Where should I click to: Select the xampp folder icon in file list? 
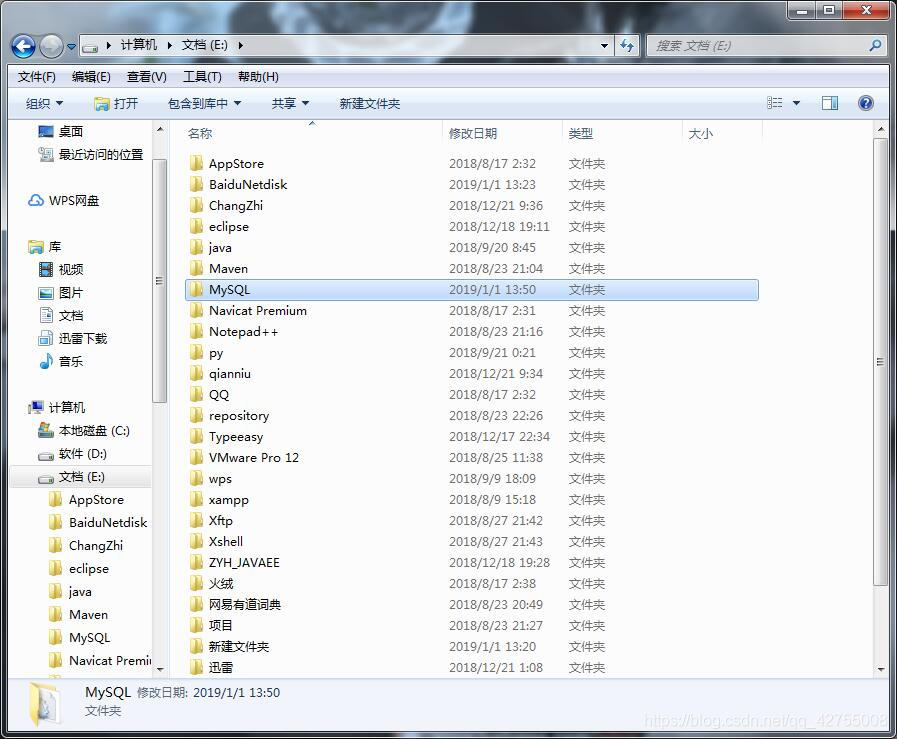(x=196, y=500)
